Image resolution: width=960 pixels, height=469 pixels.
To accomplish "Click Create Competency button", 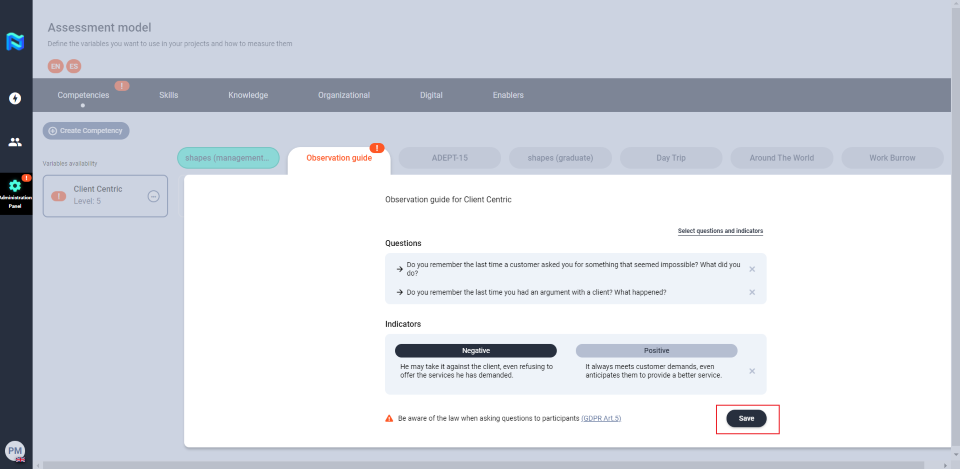I will coord(86,131).
